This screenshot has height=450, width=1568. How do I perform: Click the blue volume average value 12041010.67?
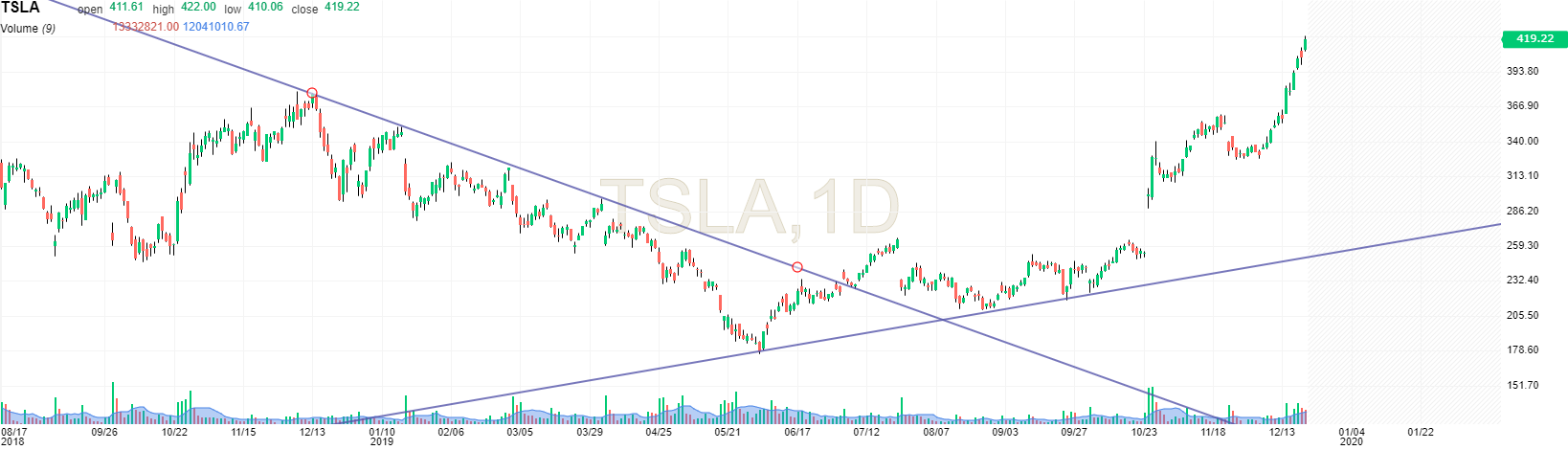(x=216, y=27)
